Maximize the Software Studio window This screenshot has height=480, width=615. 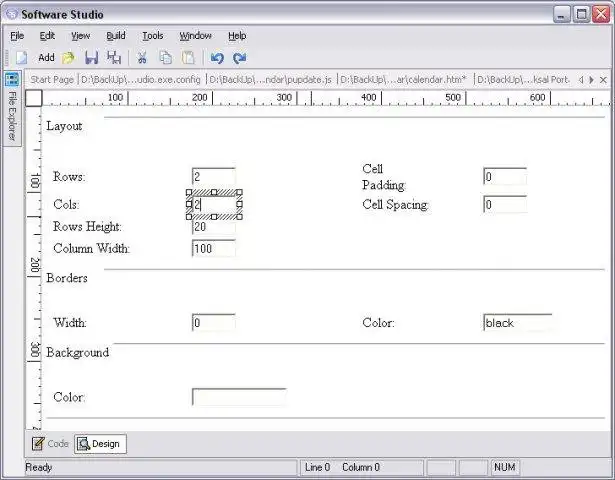click(x=582, y=15)
